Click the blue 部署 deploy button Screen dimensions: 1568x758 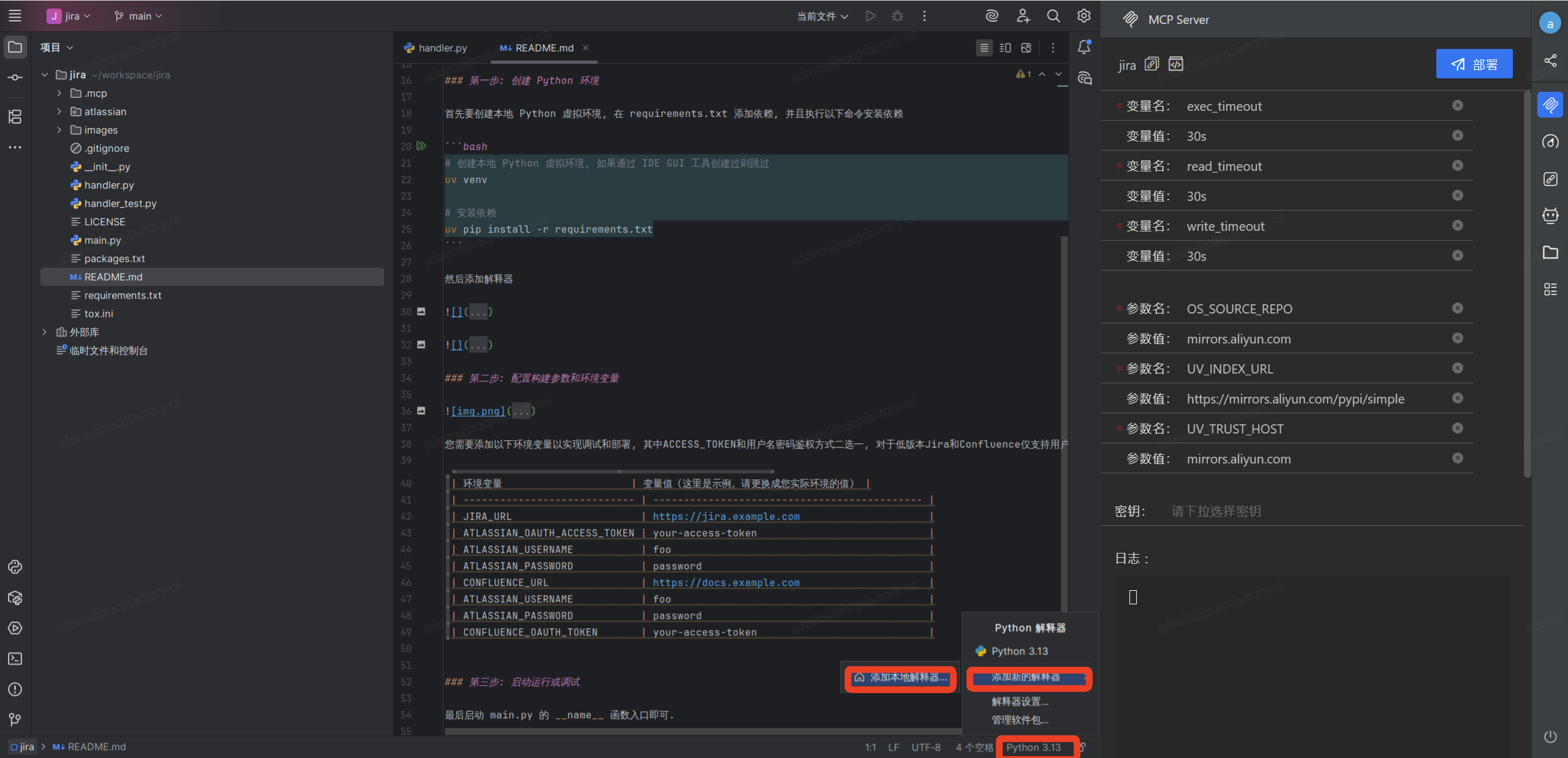1474,64
